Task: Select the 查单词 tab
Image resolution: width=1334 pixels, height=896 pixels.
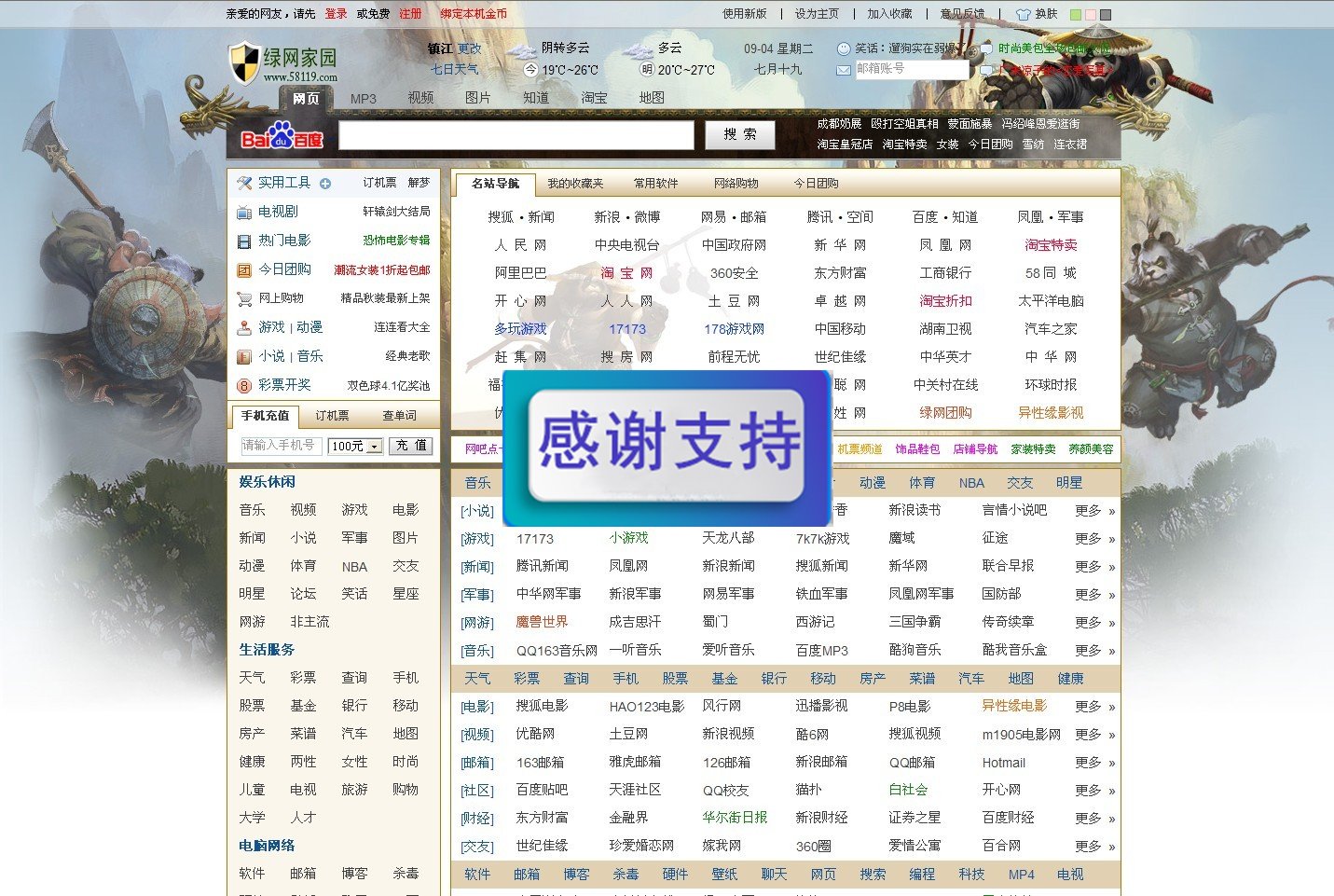Action: coord(400,416)
